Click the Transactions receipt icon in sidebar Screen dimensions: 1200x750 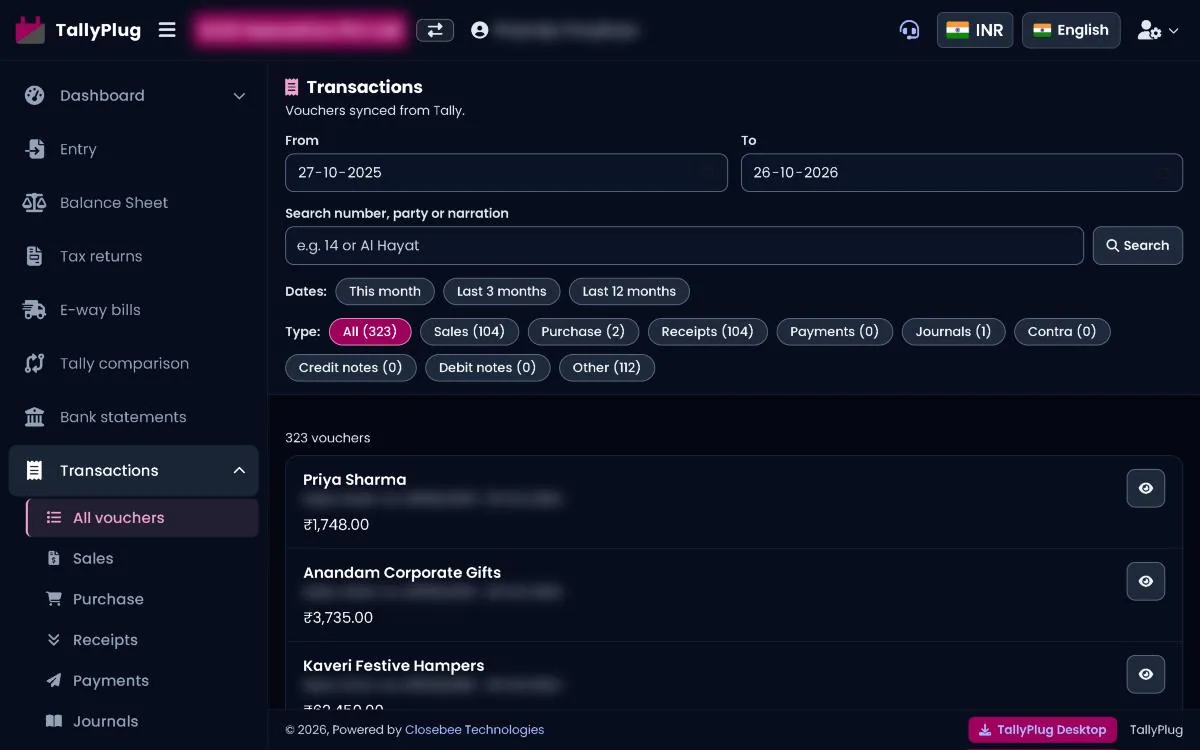[35, 470]
